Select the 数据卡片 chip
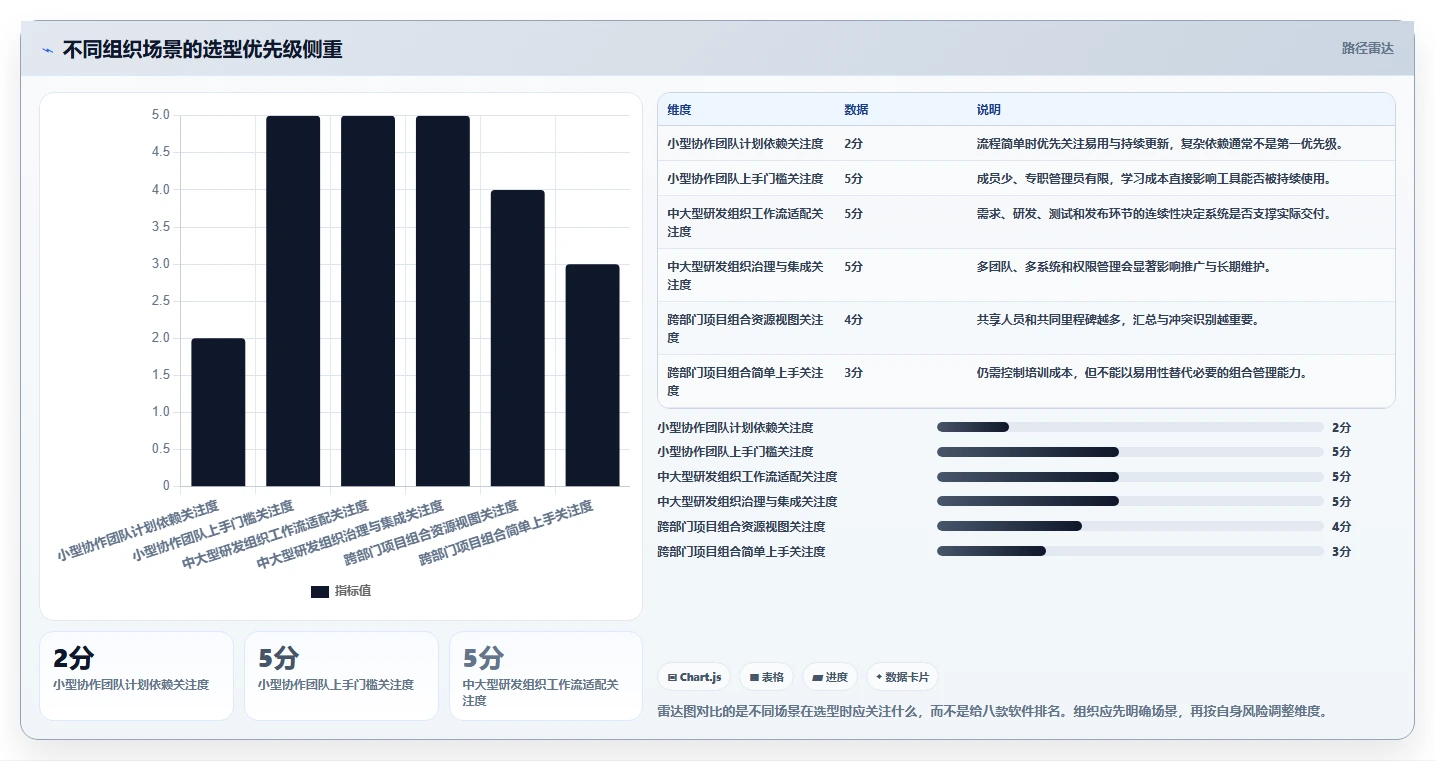 pos(902,677)
